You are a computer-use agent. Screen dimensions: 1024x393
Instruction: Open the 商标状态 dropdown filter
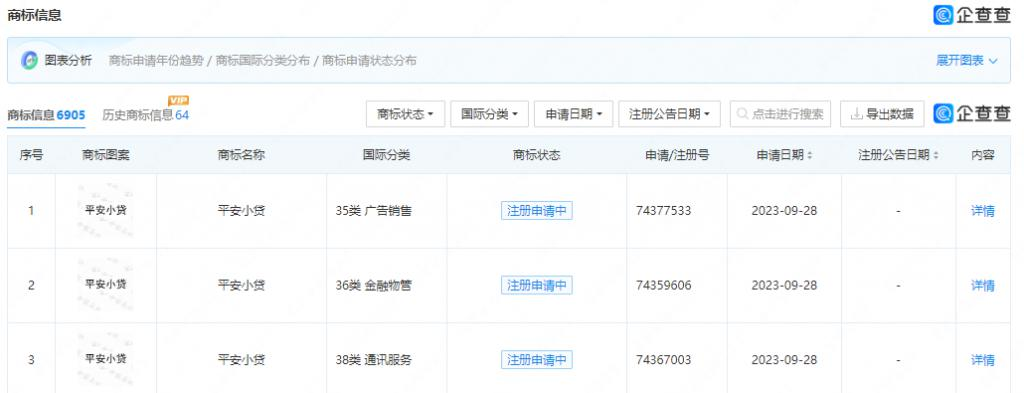406,114
